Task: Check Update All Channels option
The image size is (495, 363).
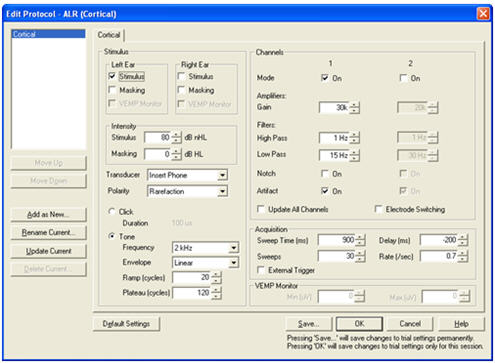Action: pyautogui.click(x=261, y=209)
